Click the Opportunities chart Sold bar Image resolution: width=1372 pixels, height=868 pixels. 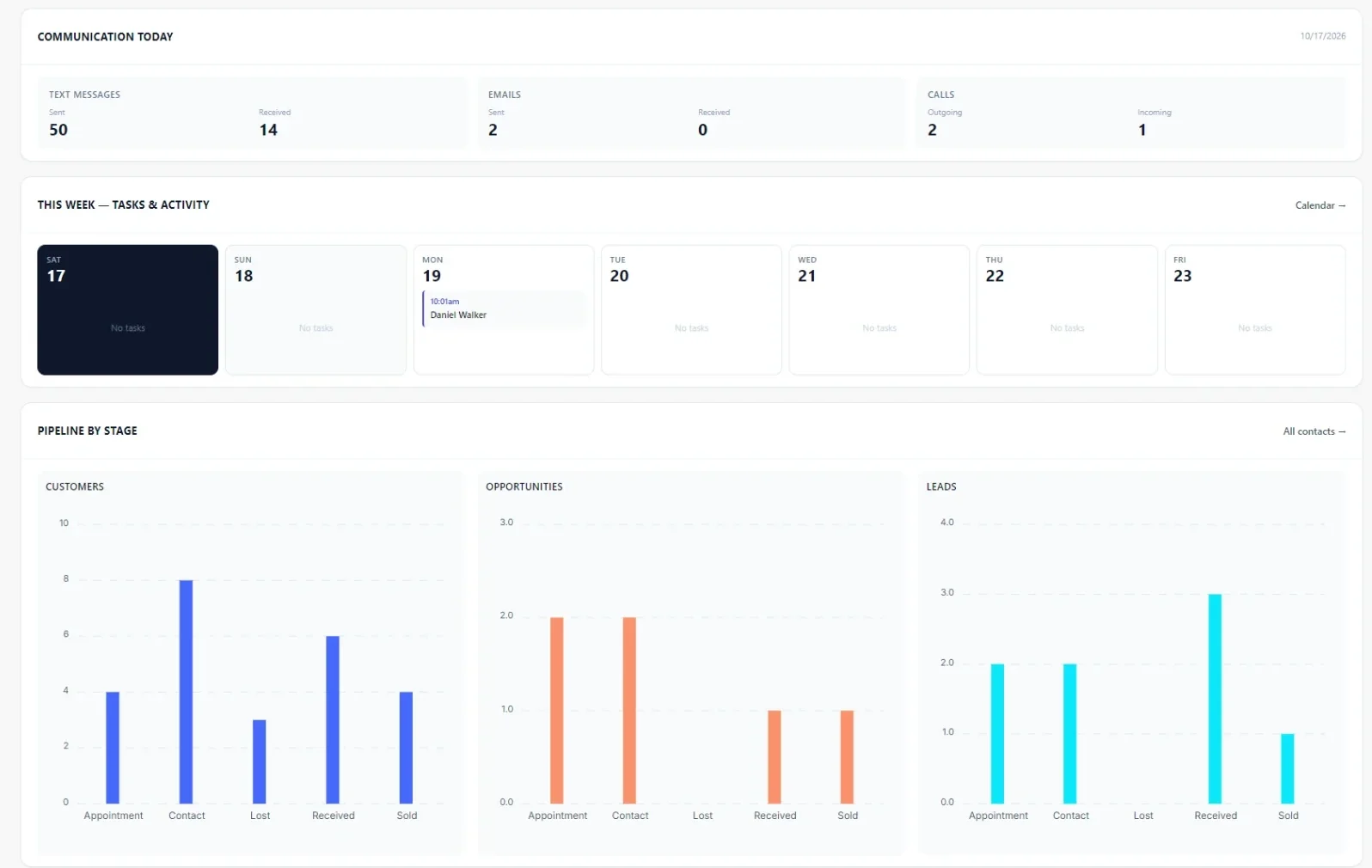[x=847, y=757]
